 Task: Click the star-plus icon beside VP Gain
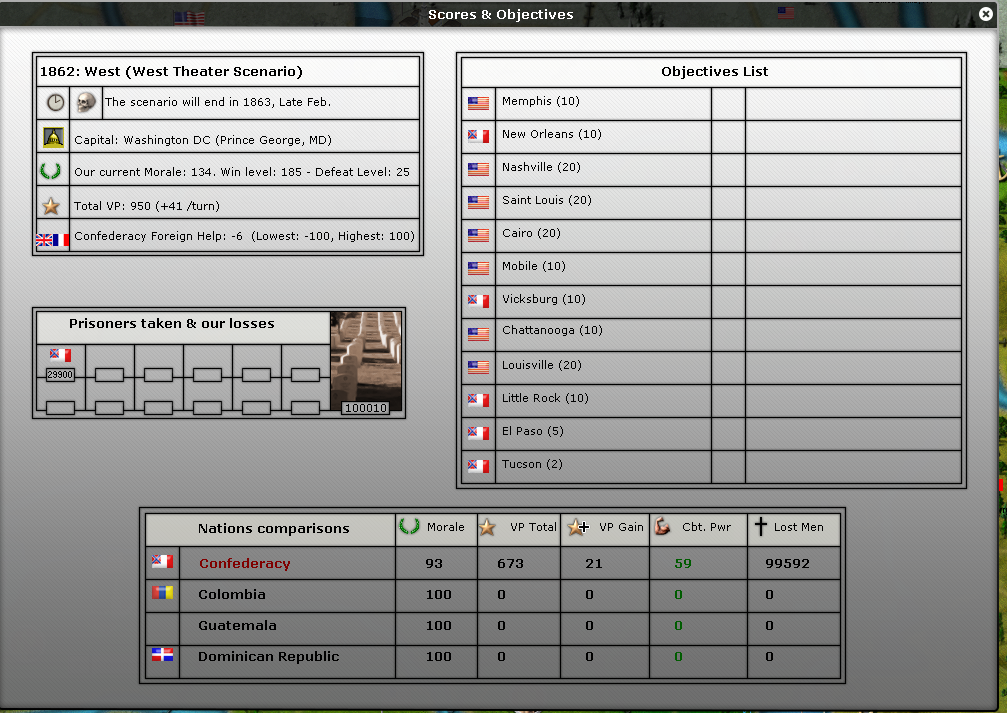pyautogui.click(x=576, y=527)
